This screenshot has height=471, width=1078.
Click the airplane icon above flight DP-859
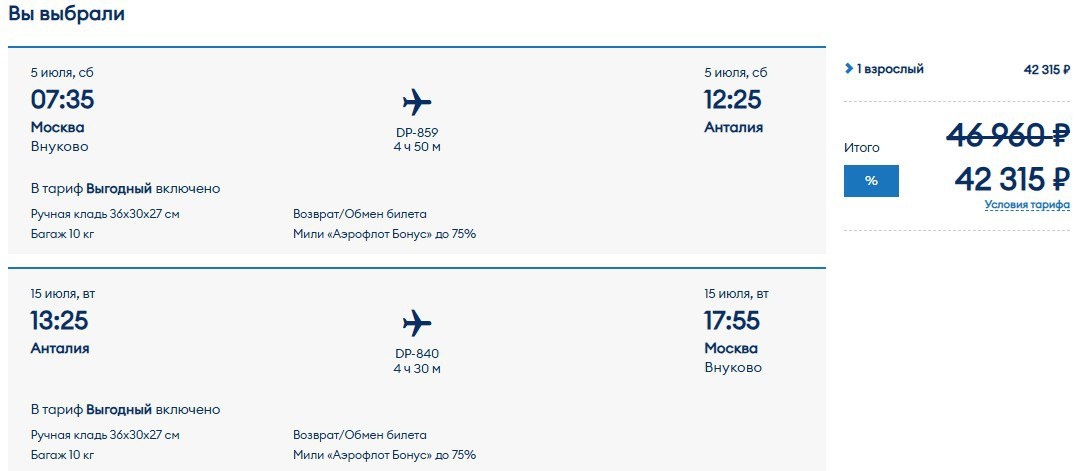tap(417, 102)
